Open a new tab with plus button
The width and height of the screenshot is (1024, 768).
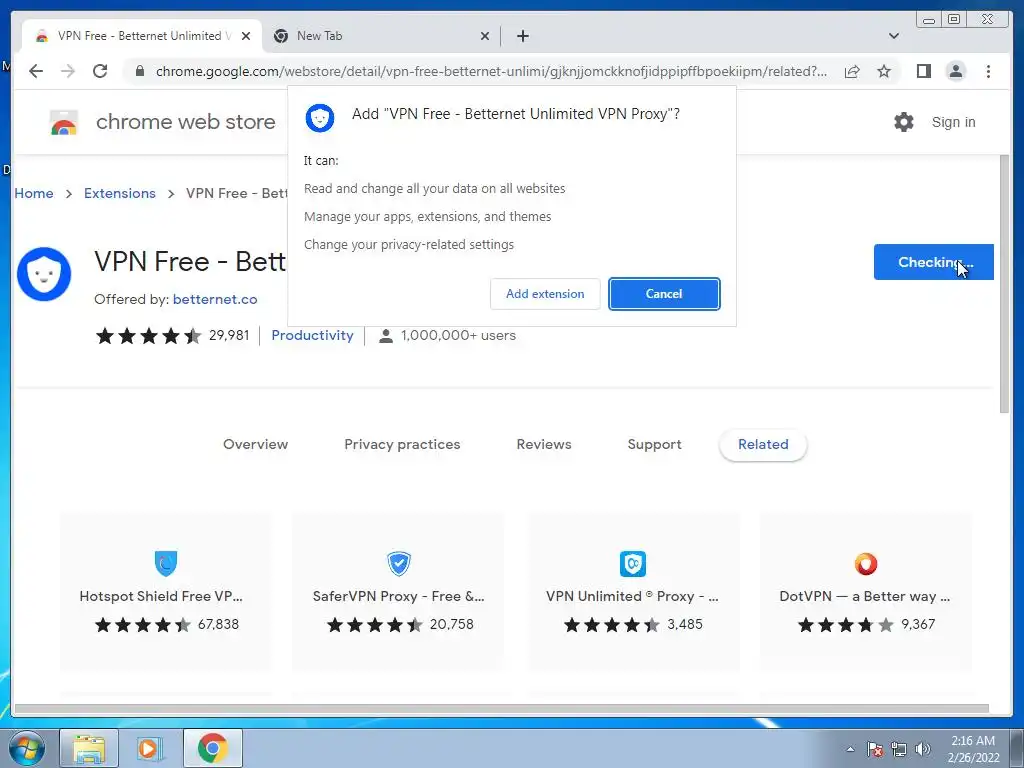pyautogui.click(x=522, y=36)
